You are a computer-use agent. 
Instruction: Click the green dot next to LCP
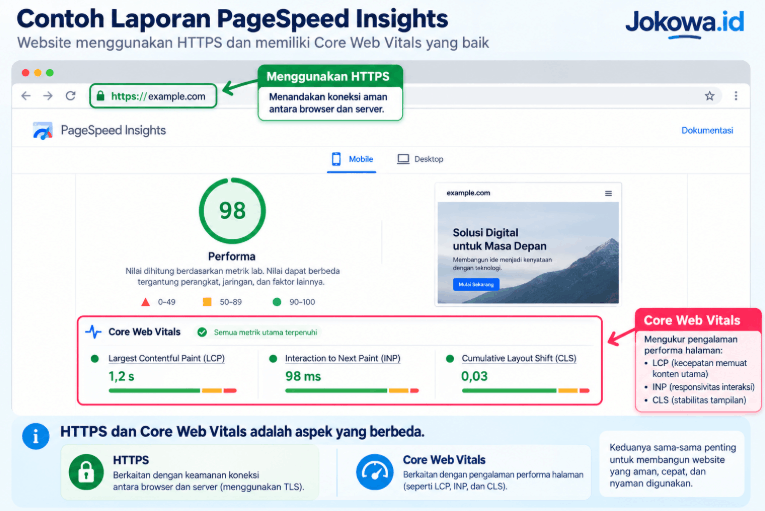click(95, 359)
